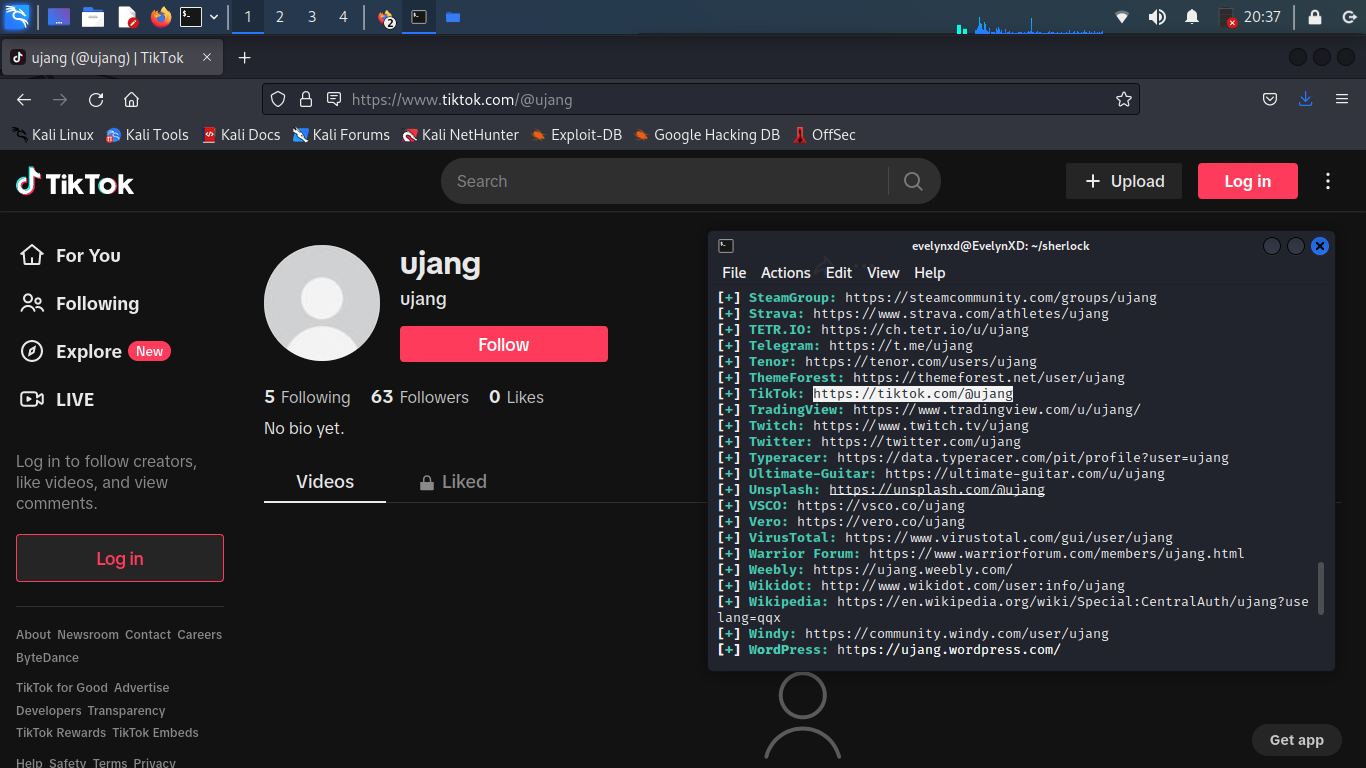
Task: Launch the file manager from the panel
Action: tap(93, 17)
